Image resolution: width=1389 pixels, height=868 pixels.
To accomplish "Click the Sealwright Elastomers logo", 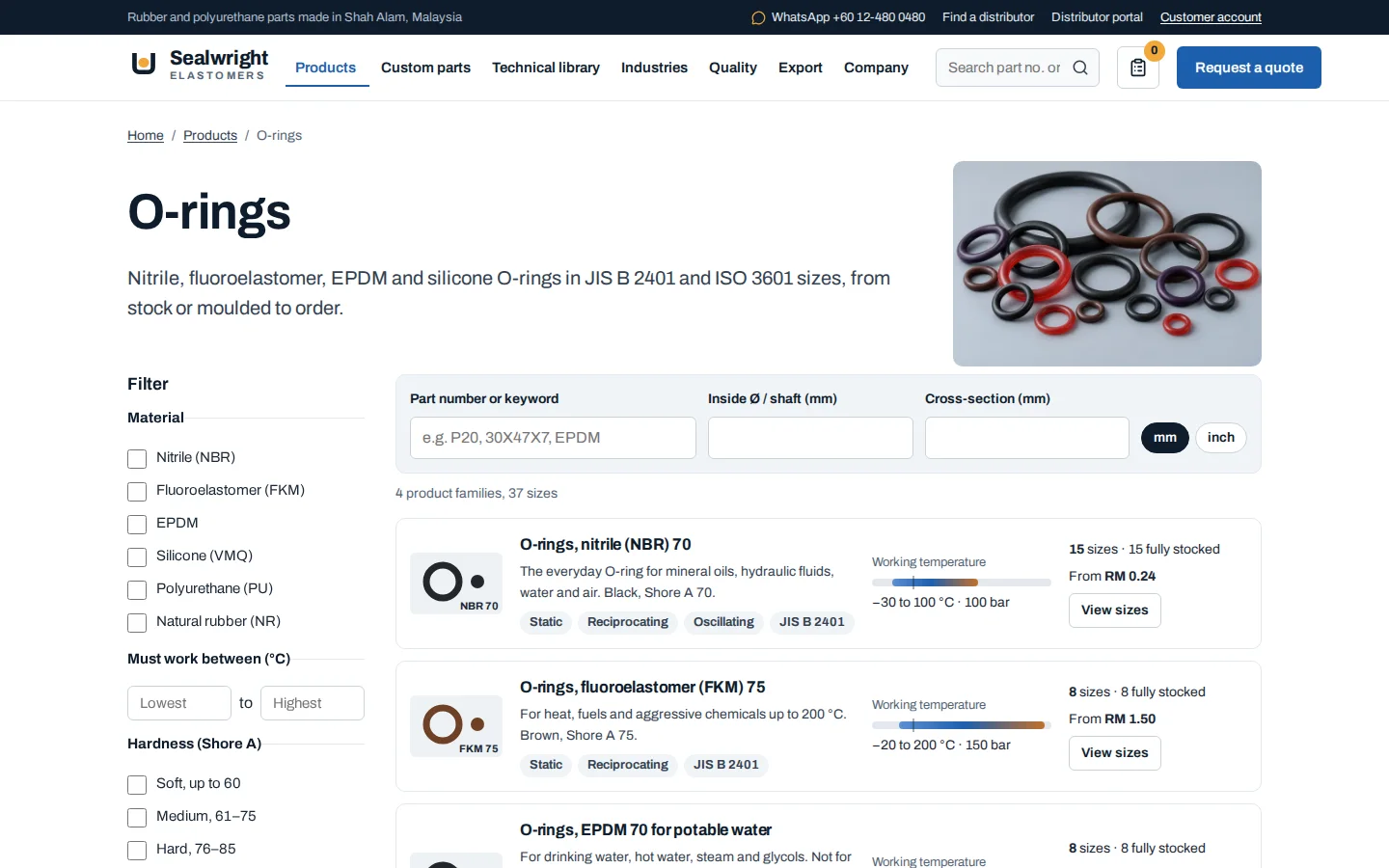I will (x=200, y=65).
